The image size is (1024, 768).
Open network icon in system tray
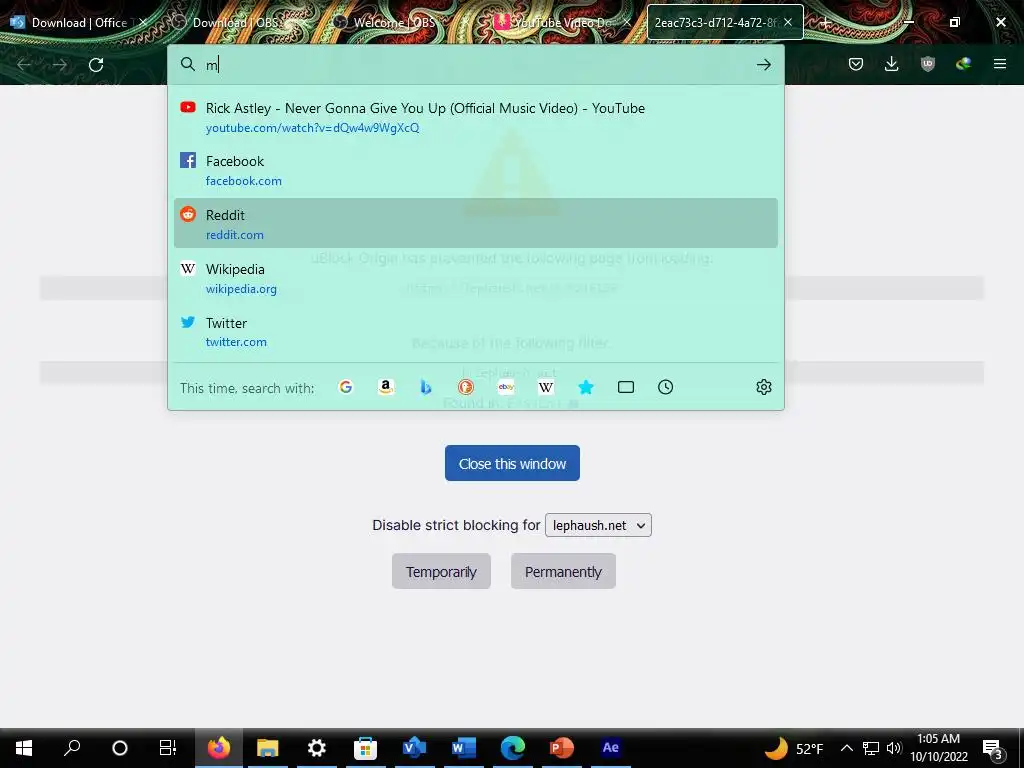point(871,748)
